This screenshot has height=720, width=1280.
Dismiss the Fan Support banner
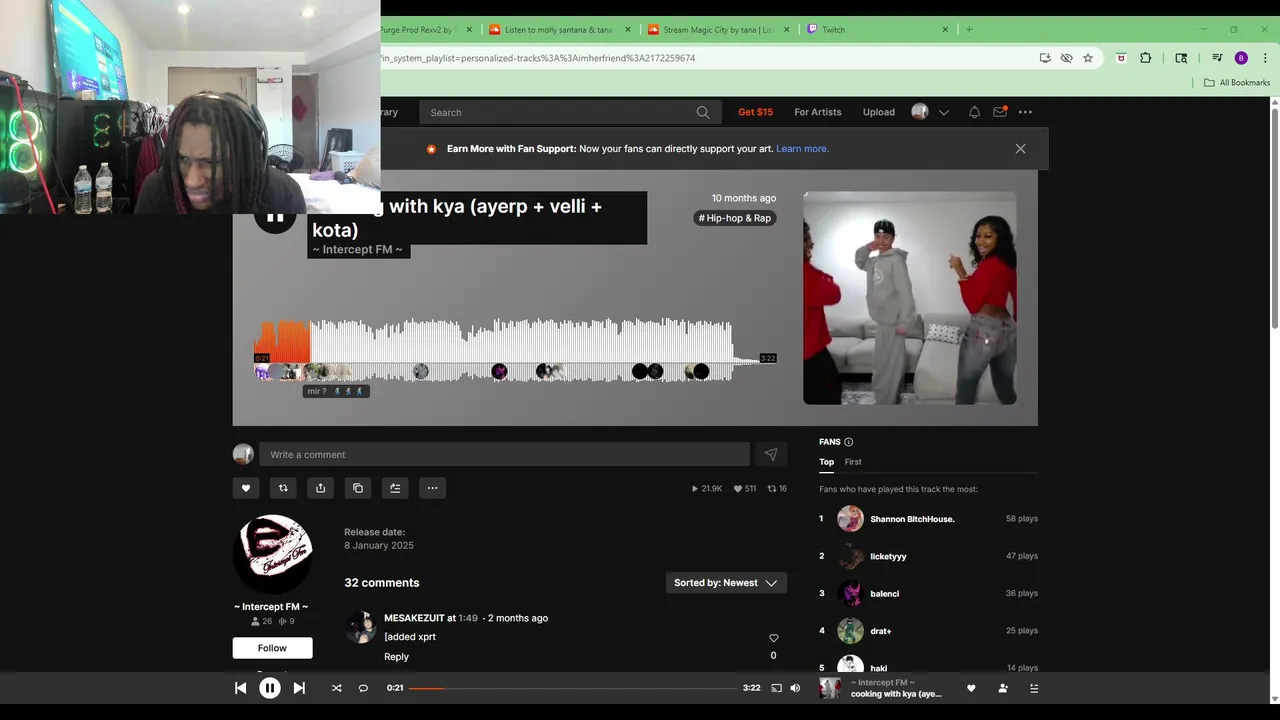[x=1020, y=149]
